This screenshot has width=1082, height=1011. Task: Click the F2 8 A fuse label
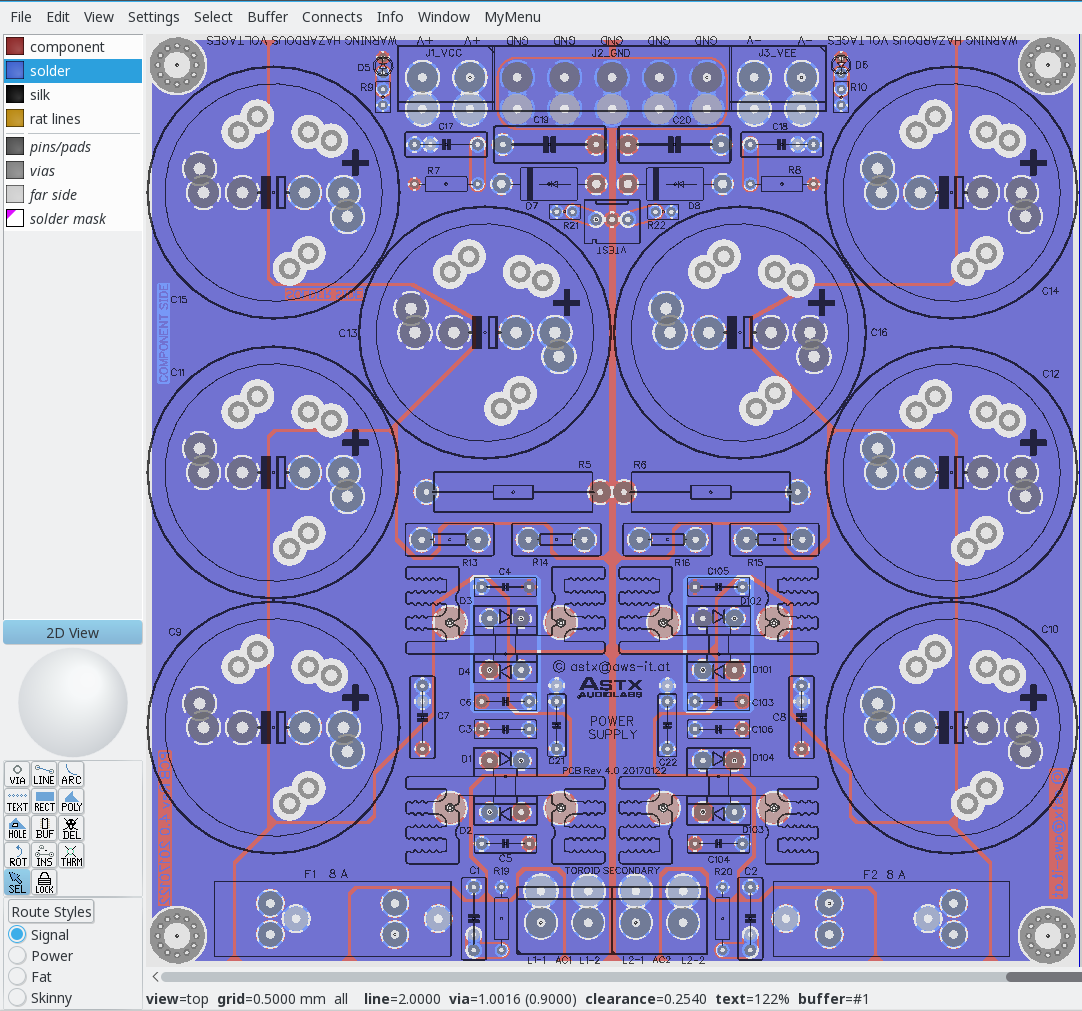[884, 874]
